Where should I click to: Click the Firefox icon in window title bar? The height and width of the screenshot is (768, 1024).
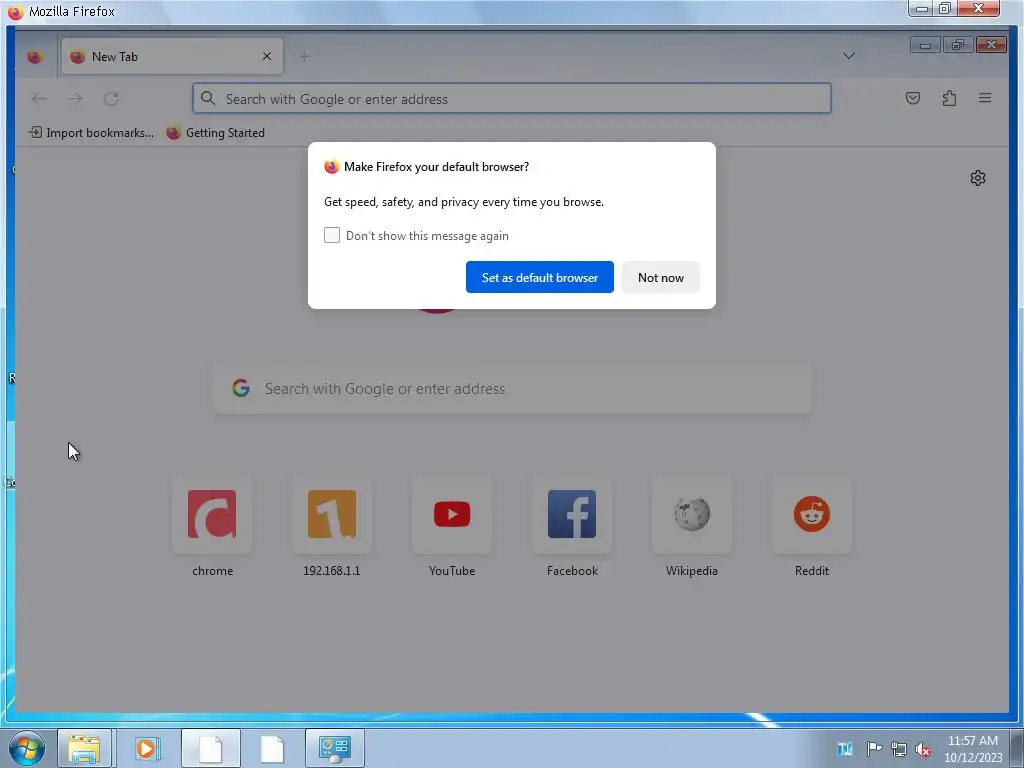(x=16, y=11)
